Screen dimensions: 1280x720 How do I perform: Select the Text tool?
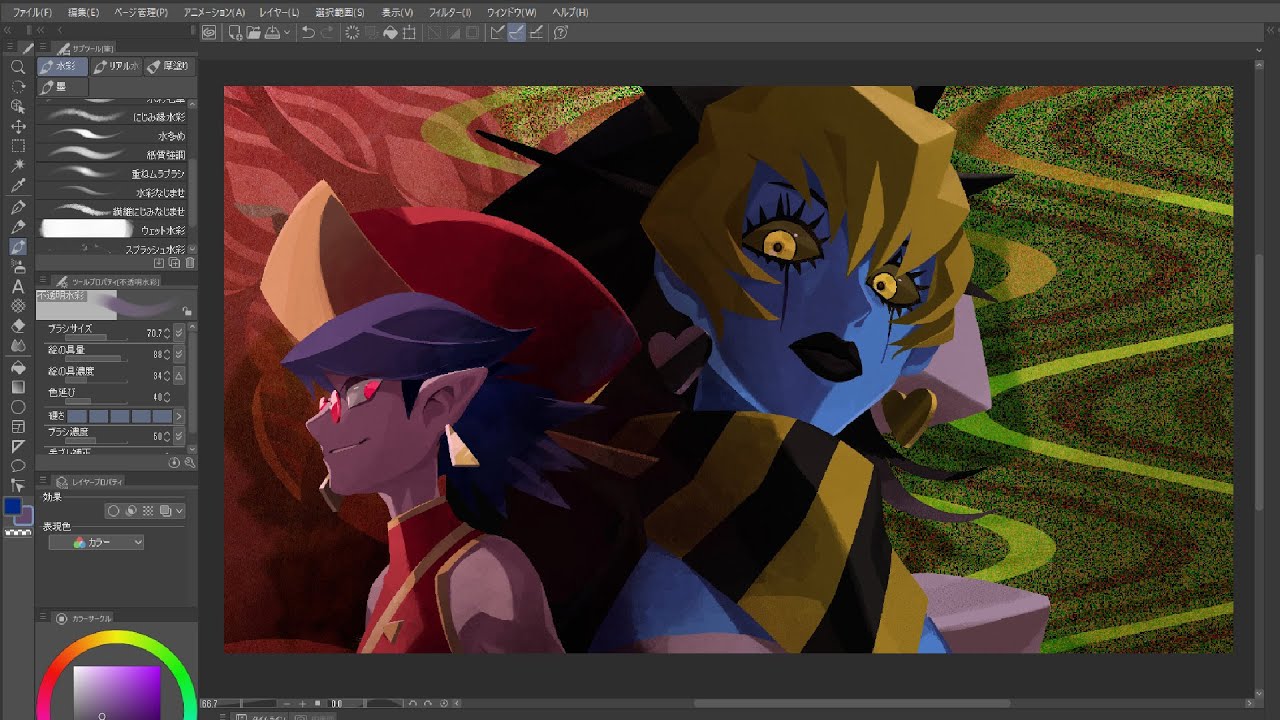pos(18,287)
